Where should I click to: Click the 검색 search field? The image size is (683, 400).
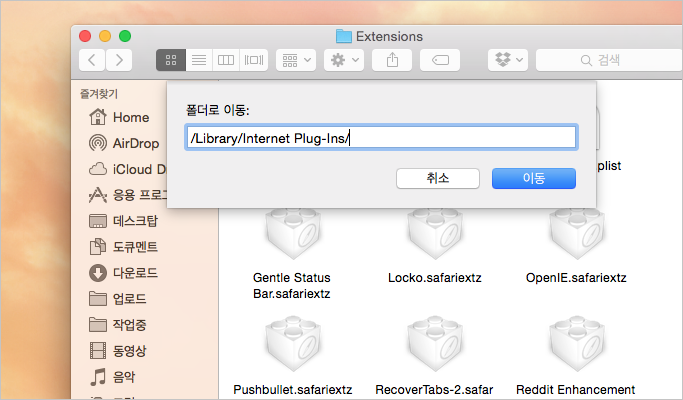(609, 60)
